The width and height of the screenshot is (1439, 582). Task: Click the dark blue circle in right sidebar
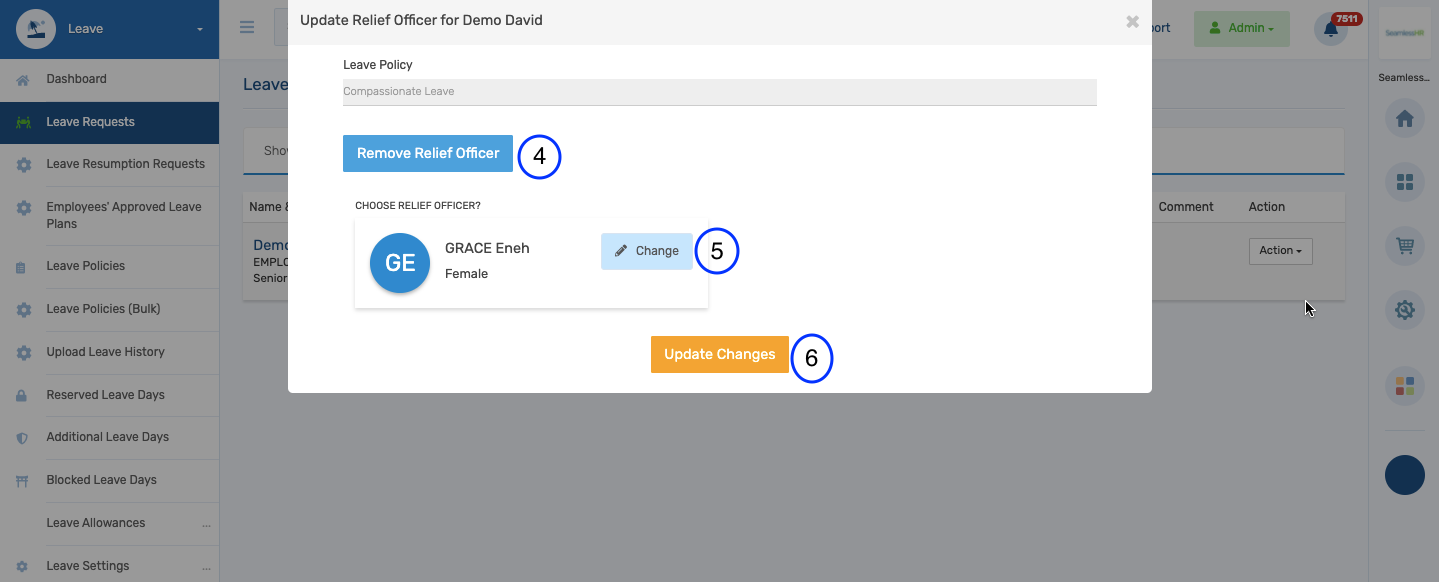[x=1404, y=475]
